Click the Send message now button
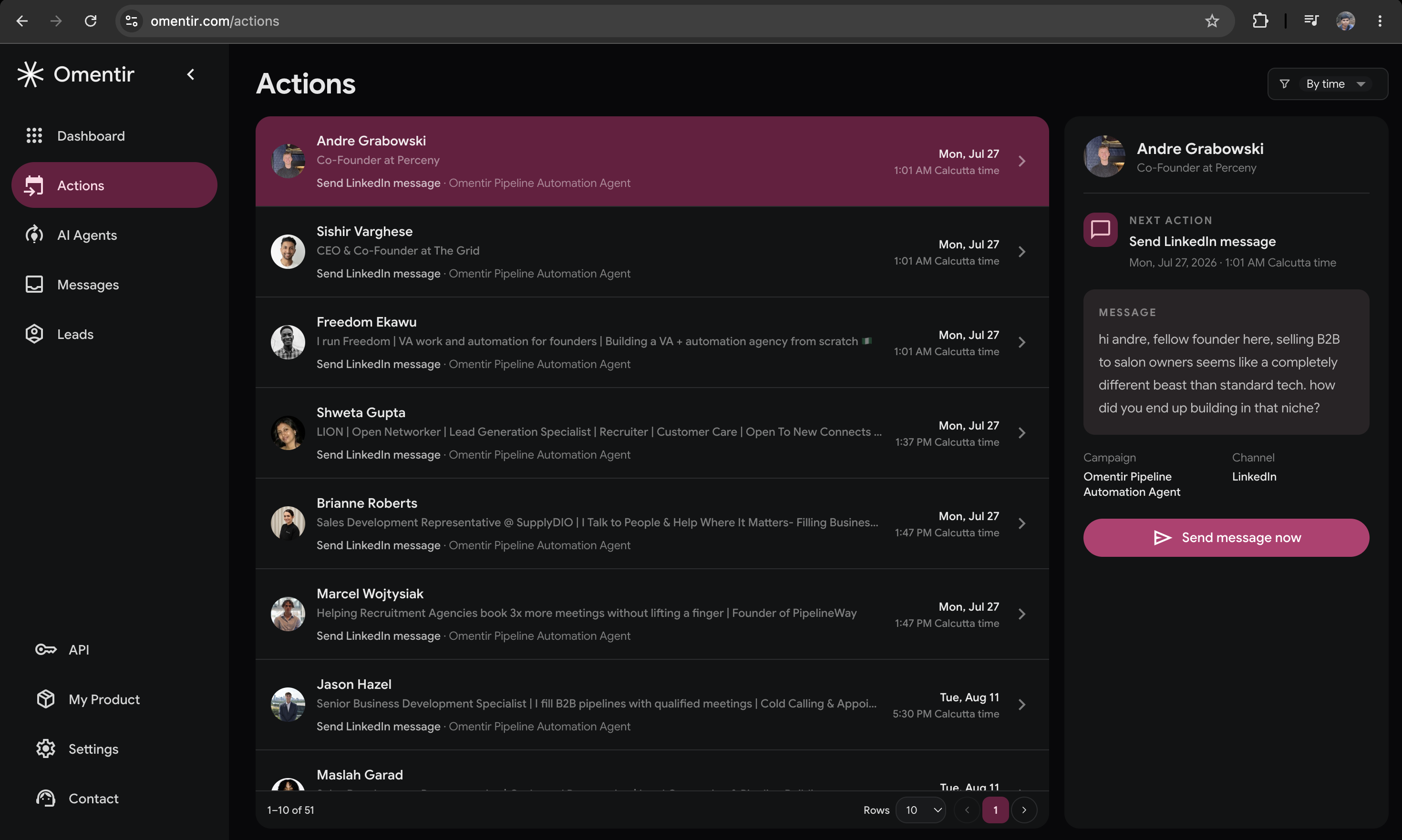 pos(1226,538)
